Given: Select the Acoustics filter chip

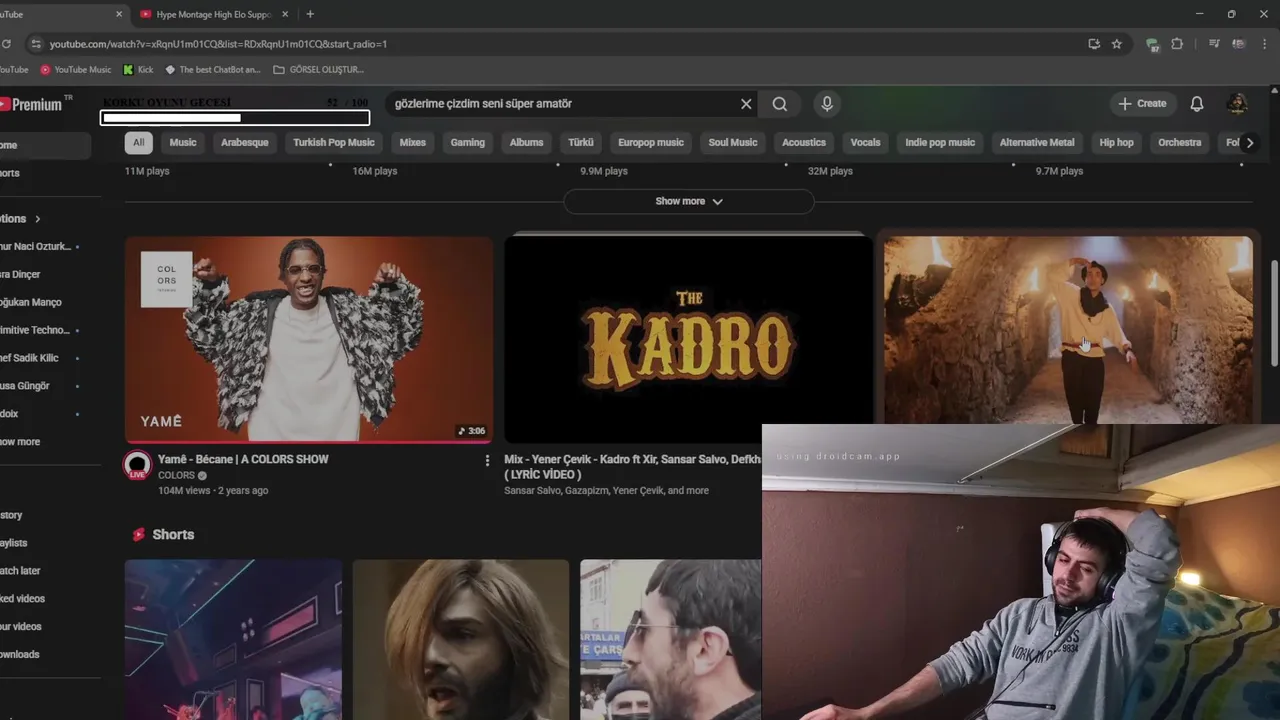Looking at the screenshot, I should tap(804, 143).
